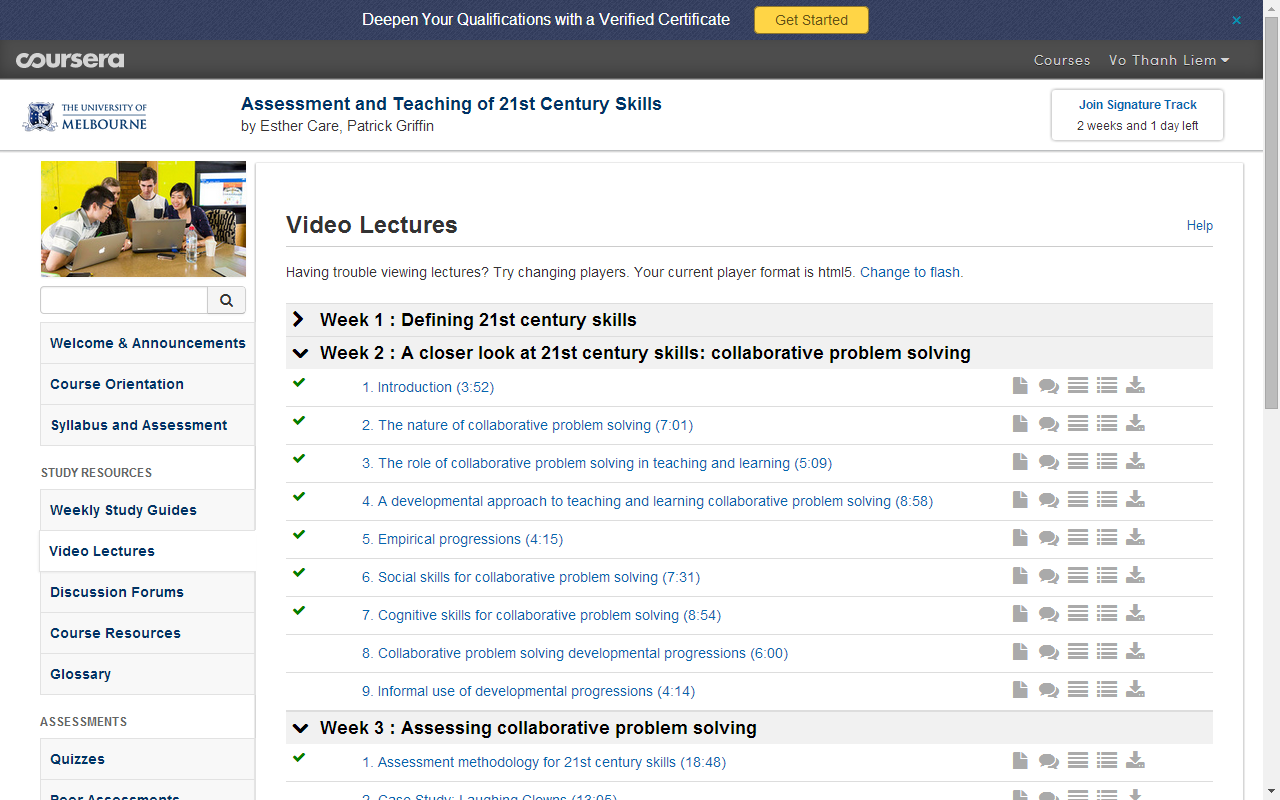Click the Get Started certificate button
Viewport: 1280px width, 800px height.
point(811,20)
